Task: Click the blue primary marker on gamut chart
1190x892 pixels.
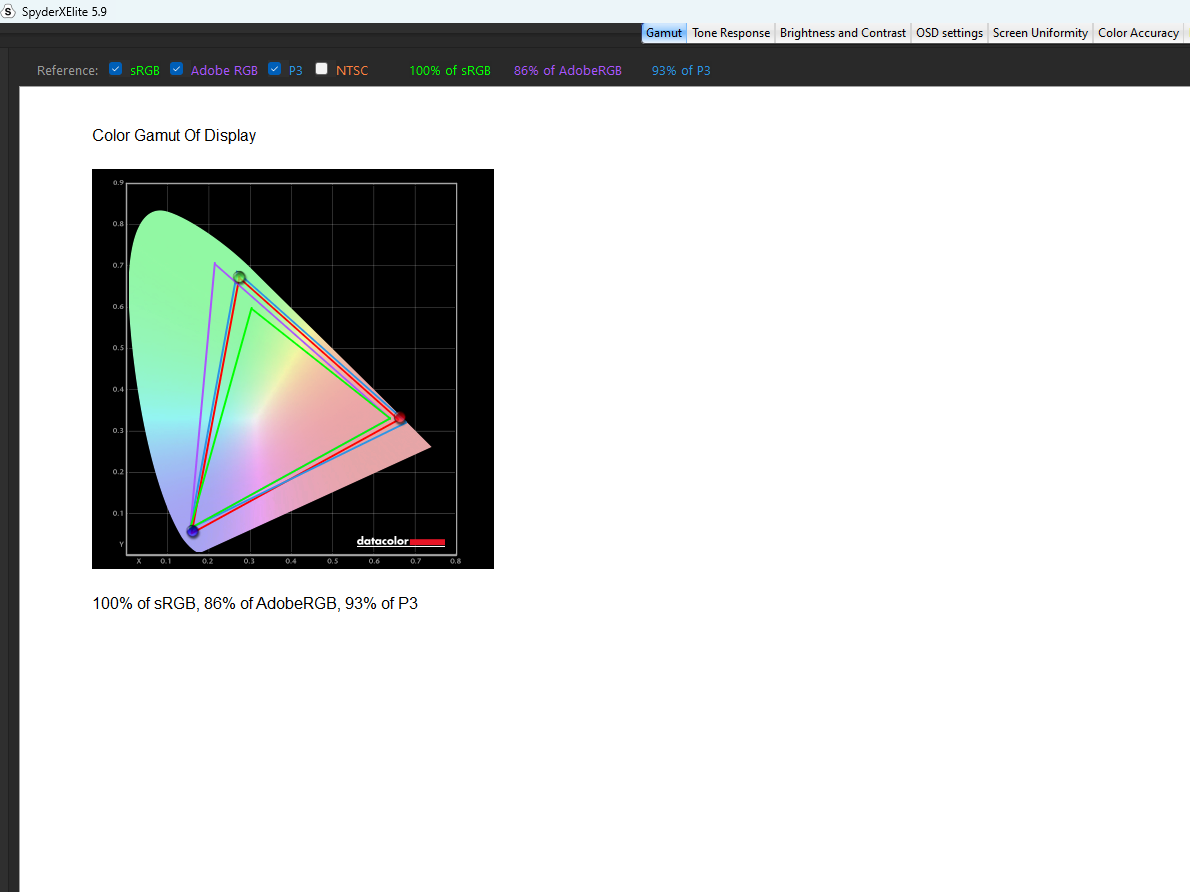Action: (193, 531)
